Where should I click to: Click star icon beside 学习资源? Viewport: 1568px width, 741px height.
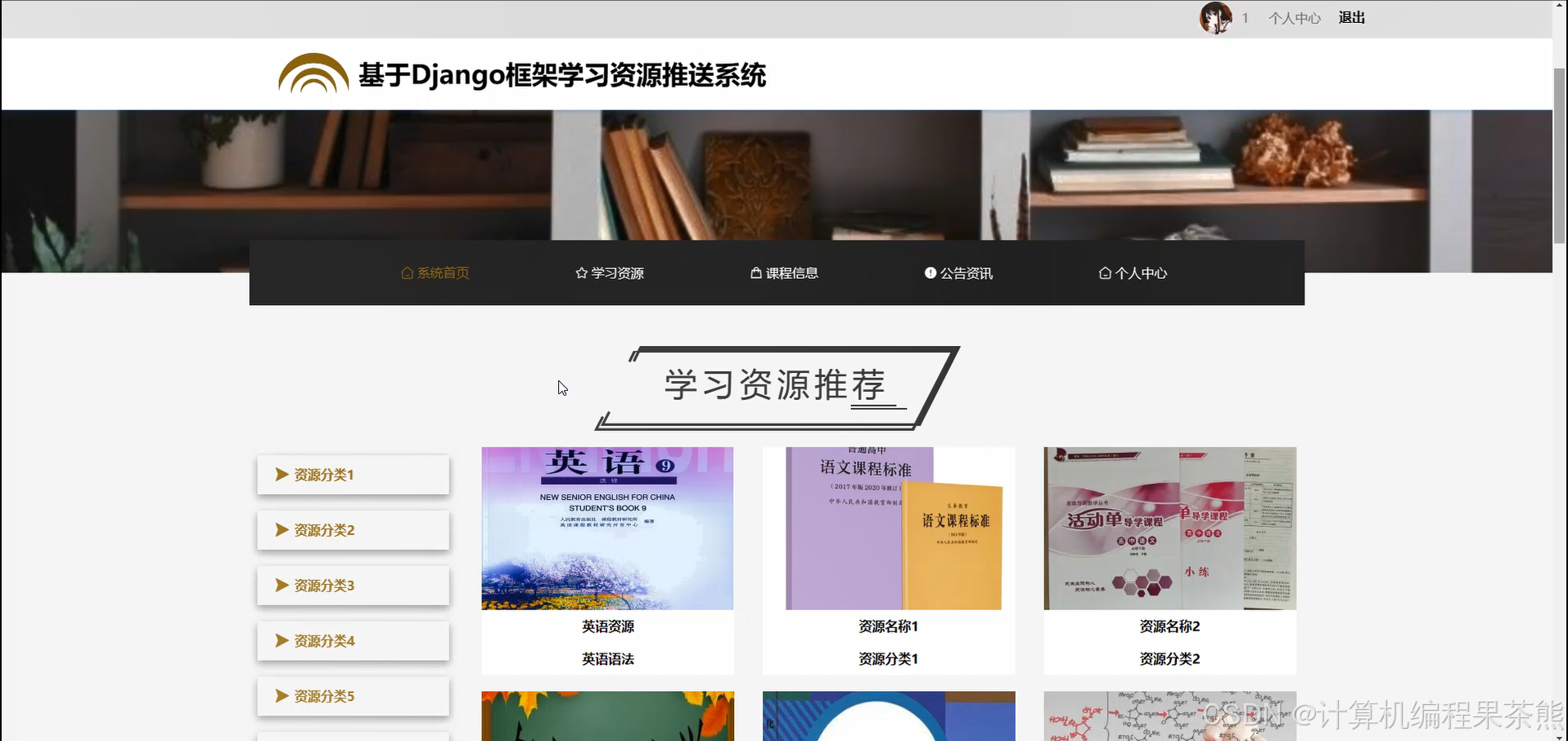click(581, 273)
